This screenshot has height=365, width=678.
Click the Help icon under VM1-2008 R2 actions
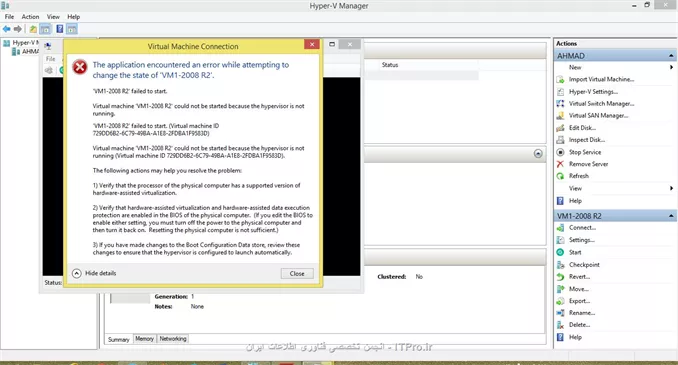click(x=560, y=337)
